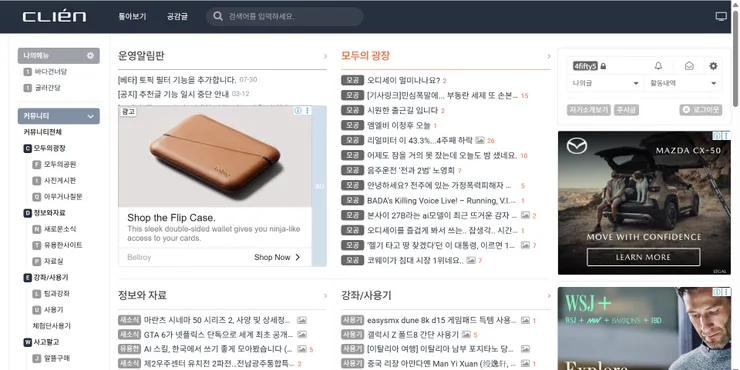Open notifications via the bell icon

658,66
